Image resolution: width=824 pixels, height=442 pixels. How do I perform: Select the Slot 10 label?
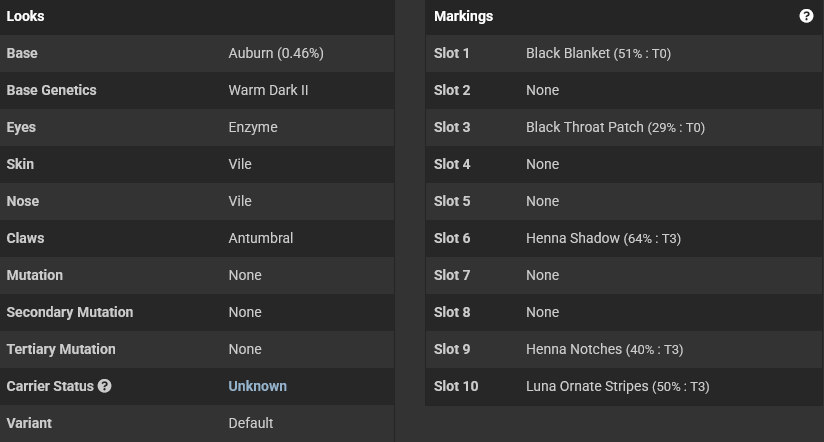coord(455,386)
